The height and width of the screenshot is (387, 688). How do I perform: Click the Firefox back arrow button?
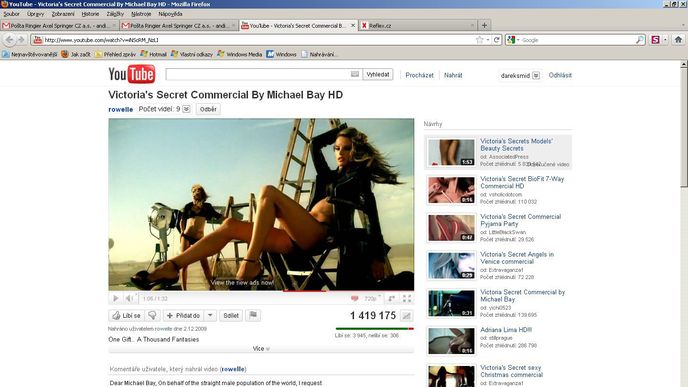(x=9, y=40)
